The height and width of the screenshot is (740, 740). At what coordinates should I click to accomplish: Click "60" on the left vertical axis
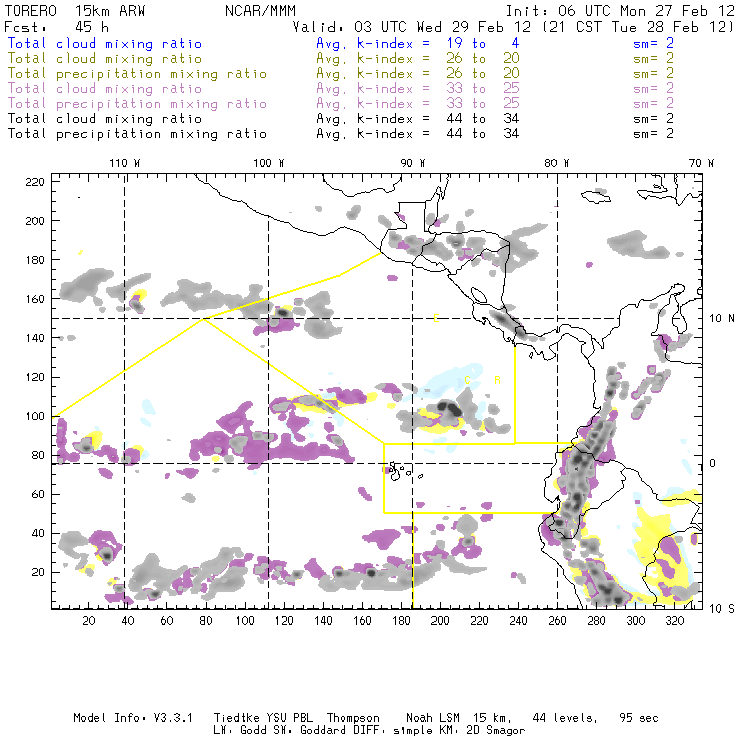(38, 494)
